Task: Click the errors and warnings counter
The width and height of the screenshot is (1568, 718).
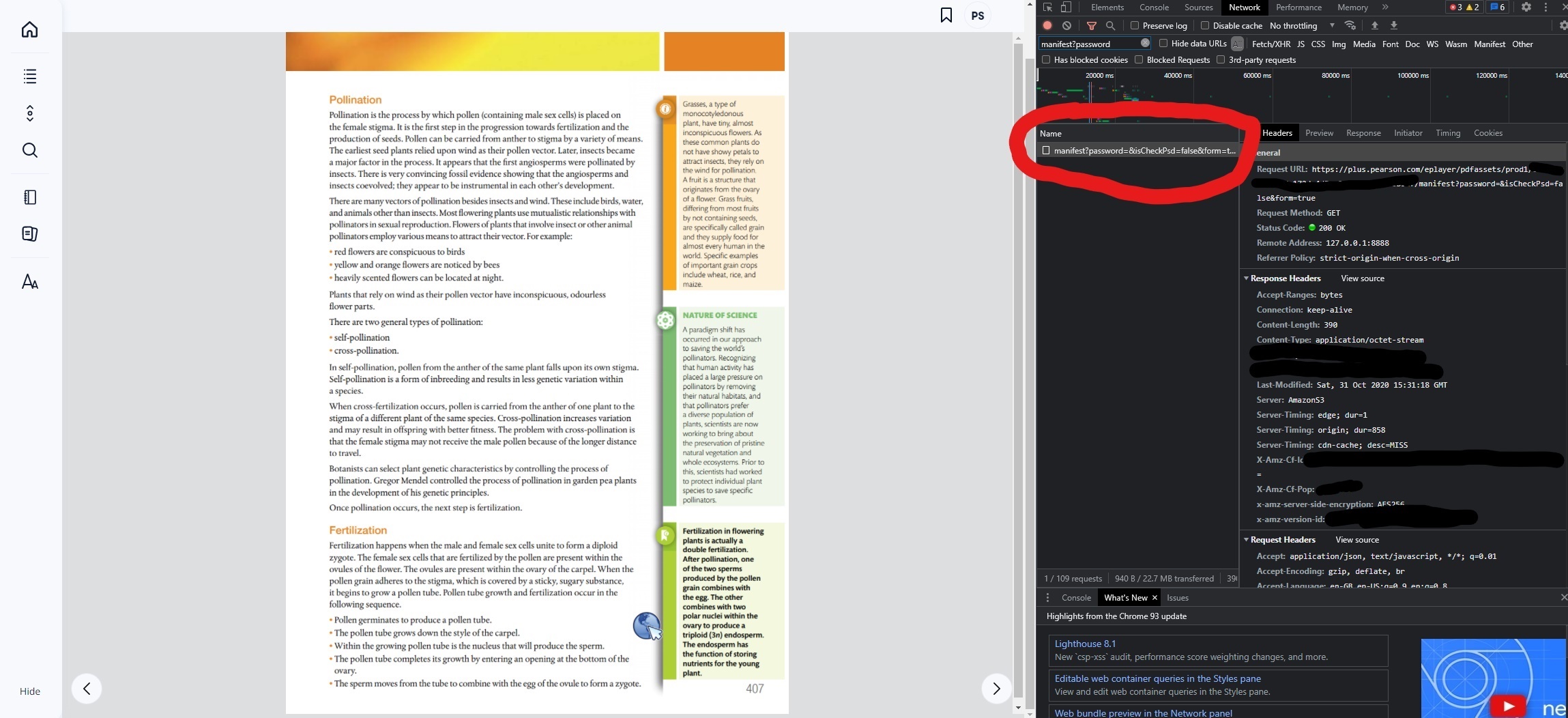Action: pos(1464,8)
